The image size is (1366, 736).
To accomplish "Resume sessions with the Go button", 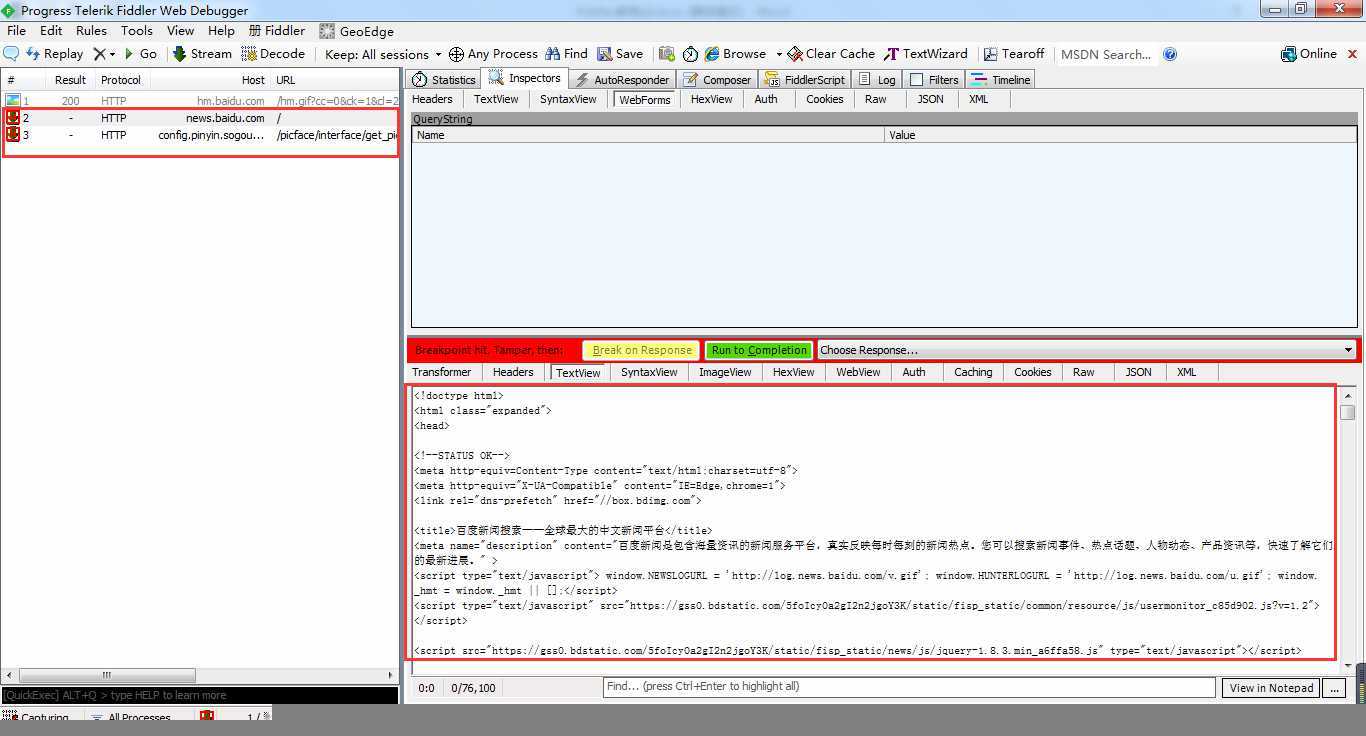I will click(x=140, y=54).
